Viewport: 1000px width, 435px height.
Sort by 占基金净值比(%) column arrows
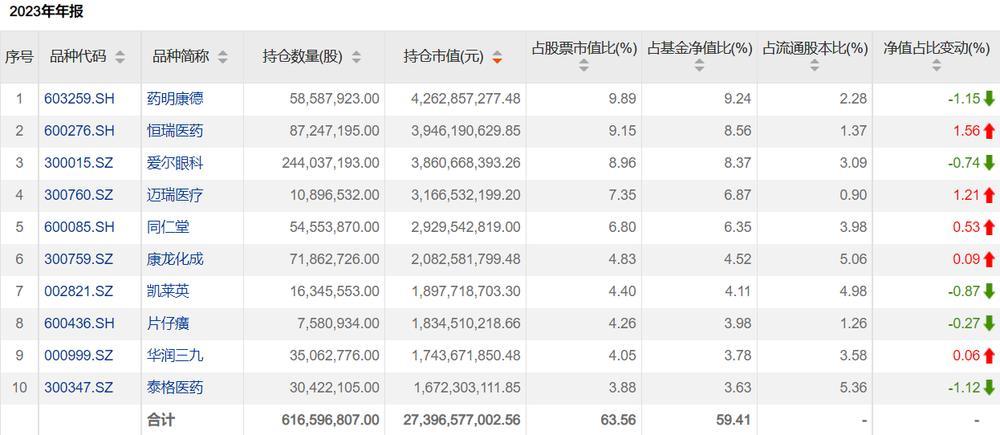pyautogui.click(x=700, y=65)
